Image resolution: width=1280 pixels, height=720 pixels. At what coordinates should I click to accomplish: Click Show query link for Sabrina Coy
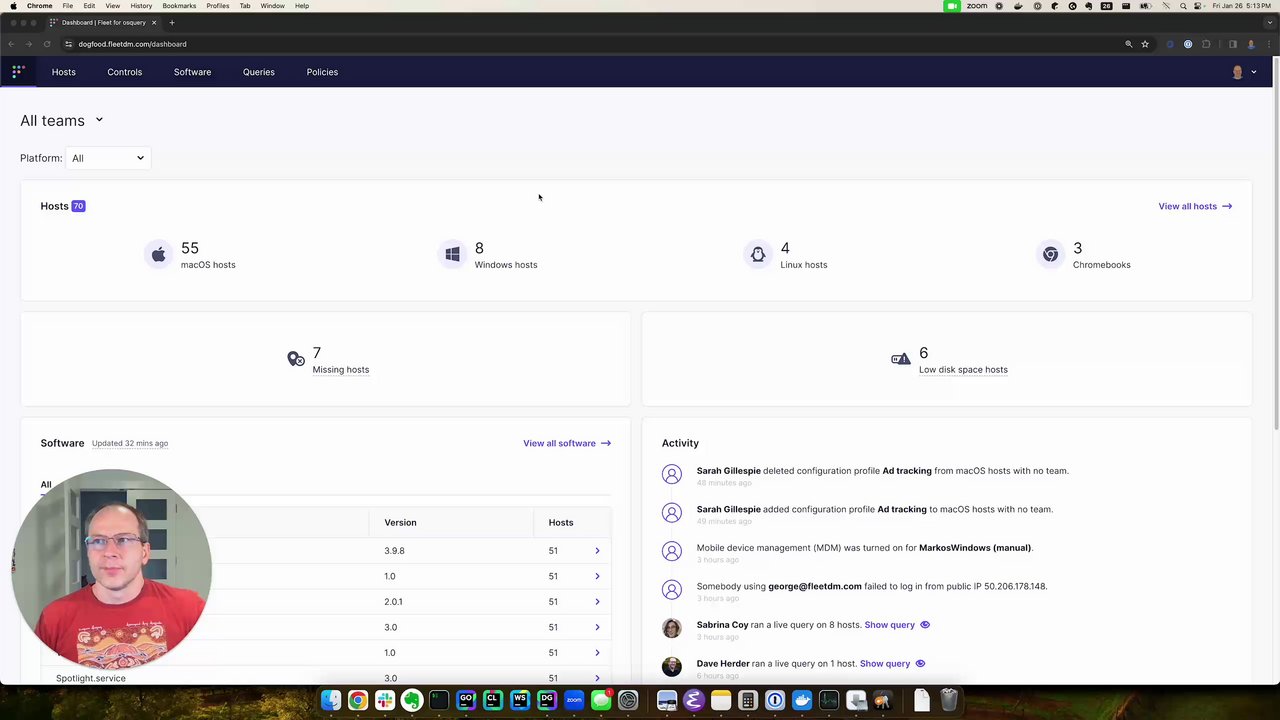coord(889,625)
